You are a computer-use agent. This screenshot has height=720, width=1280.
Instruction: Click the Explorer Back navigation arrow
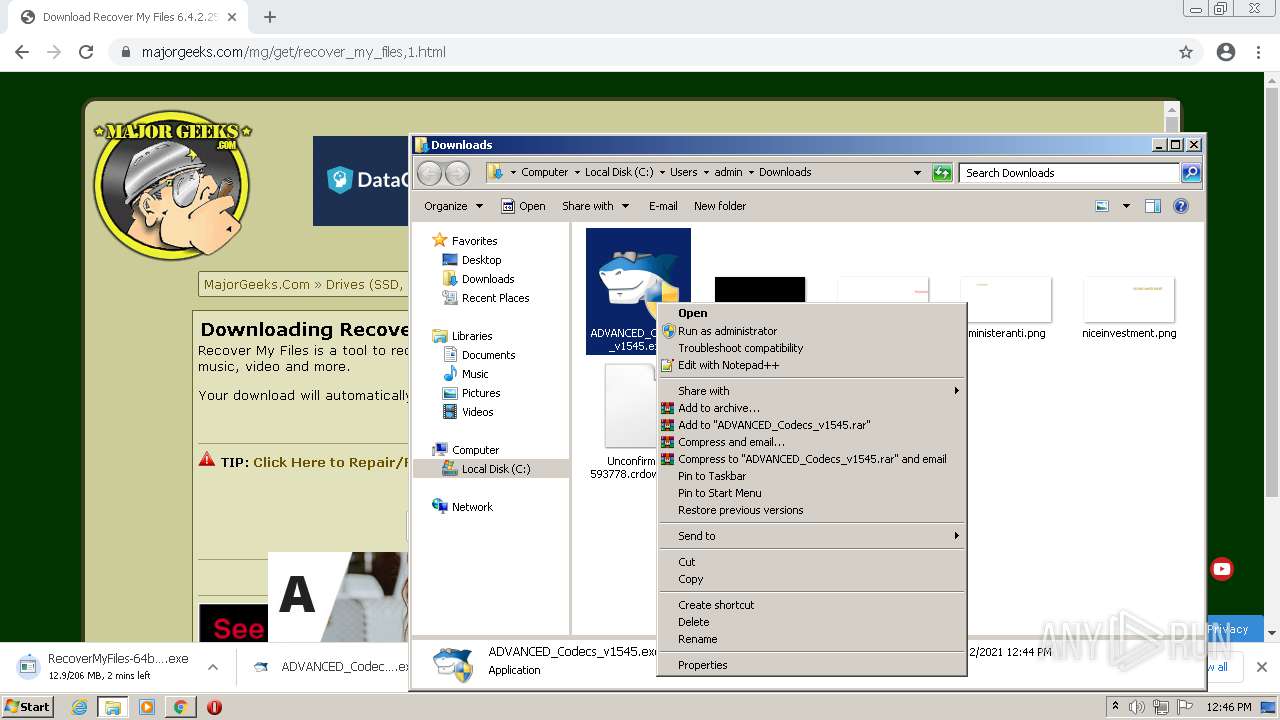coord(429,173)
